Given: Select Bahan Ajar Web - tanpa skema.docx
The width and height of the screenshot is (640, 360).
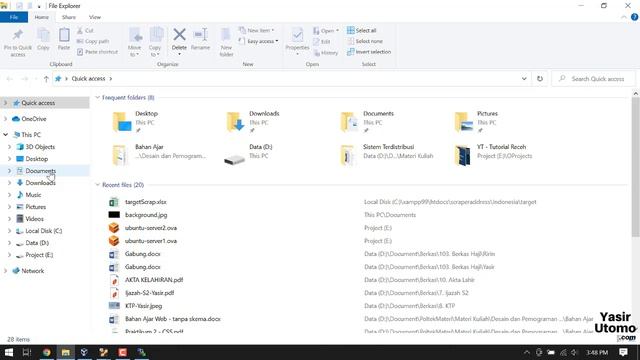Looking at the screenshot, I should point(173,319).
